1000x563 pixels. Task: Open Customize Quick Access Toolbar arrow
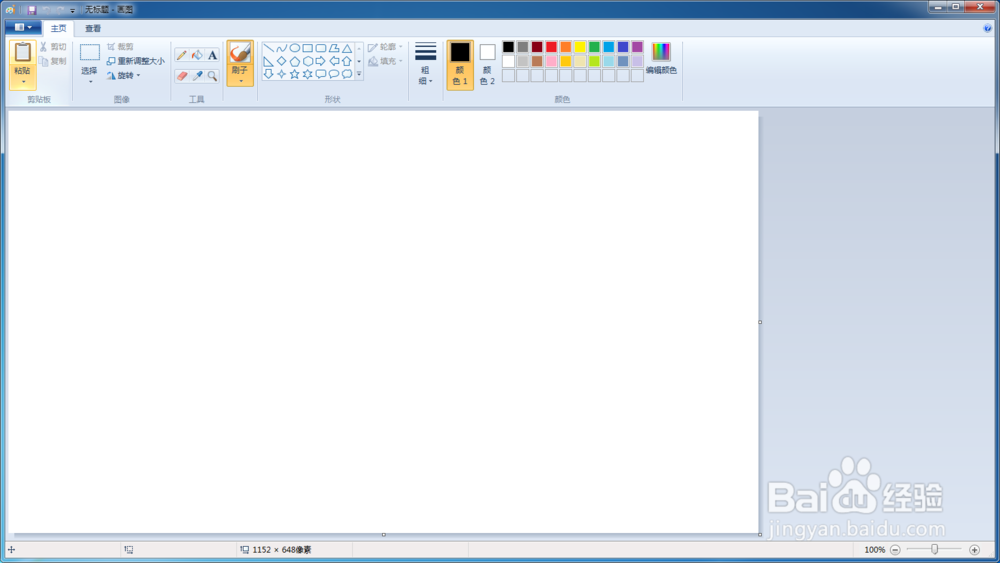click(x=72, y=10)
